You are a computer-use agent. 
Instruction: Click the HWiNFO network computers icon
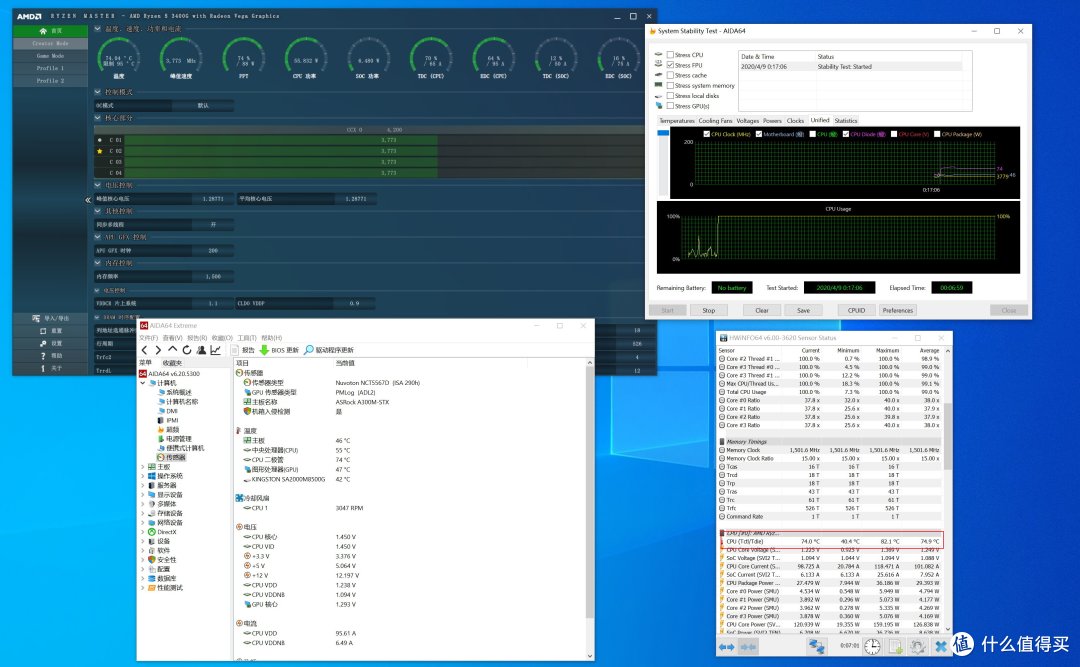(x=816, y=646)
